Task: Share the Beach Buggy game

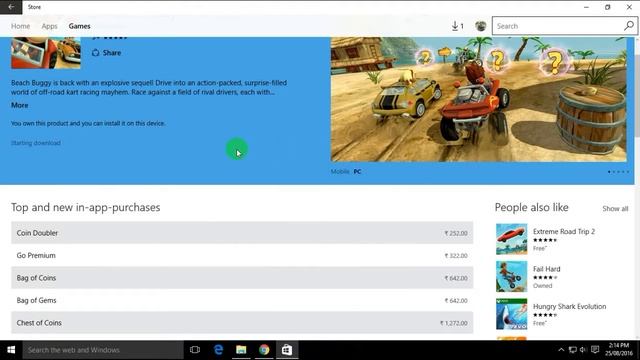Action: click(x=106, y=53)
